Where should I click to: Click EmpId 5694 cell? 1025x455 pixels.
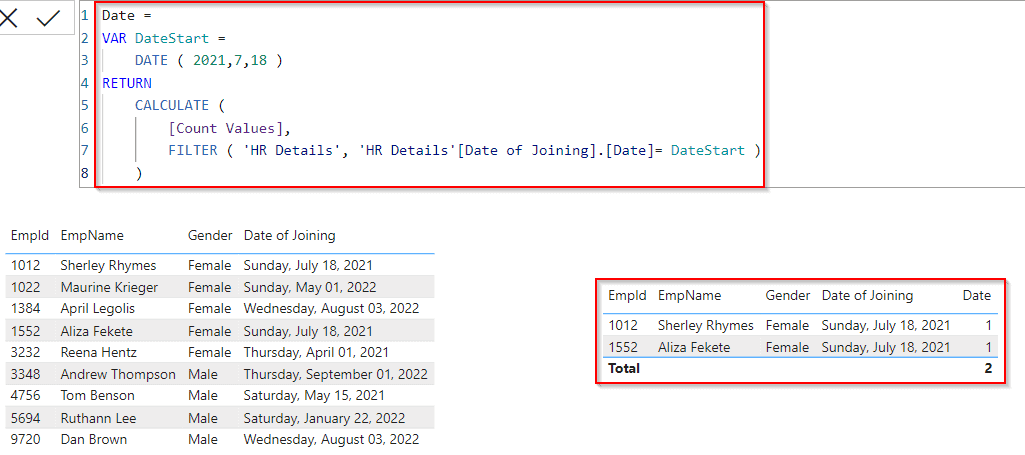(x=25, y=418)
